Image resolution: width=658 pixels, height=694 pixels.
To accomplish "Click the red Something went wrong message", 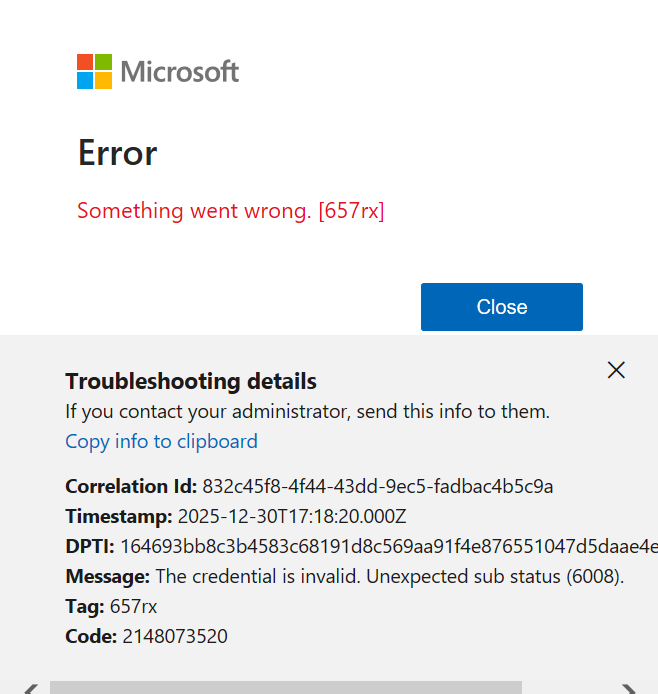I will (231, 211).
